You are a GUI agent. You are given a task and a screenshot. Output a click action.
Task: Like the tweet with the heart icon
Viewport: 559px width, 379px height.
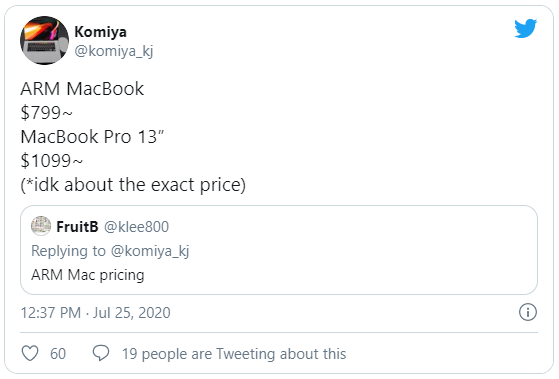(30, 353)
